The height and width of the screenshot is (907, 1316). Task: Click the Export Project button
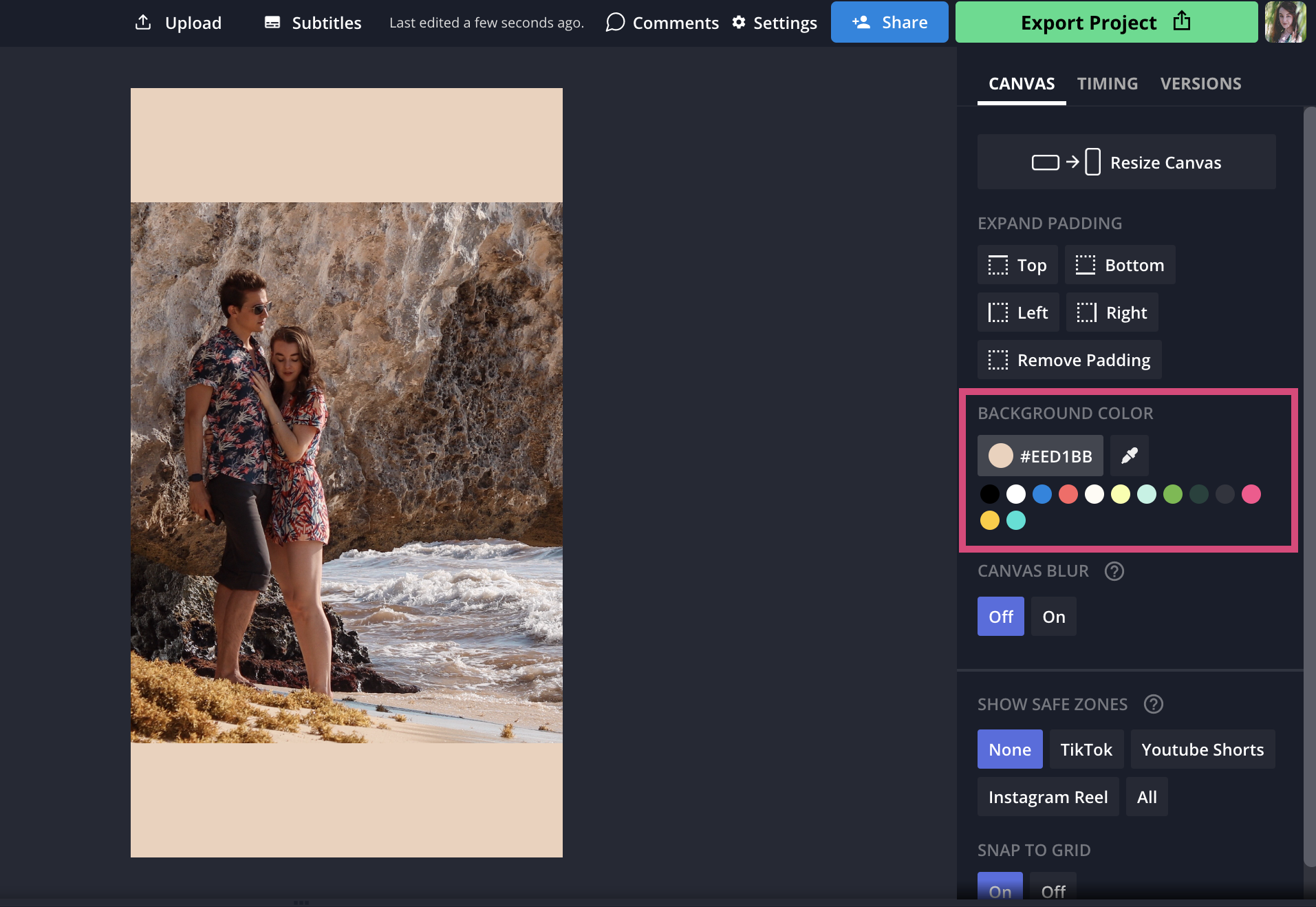click(1105, 23)
